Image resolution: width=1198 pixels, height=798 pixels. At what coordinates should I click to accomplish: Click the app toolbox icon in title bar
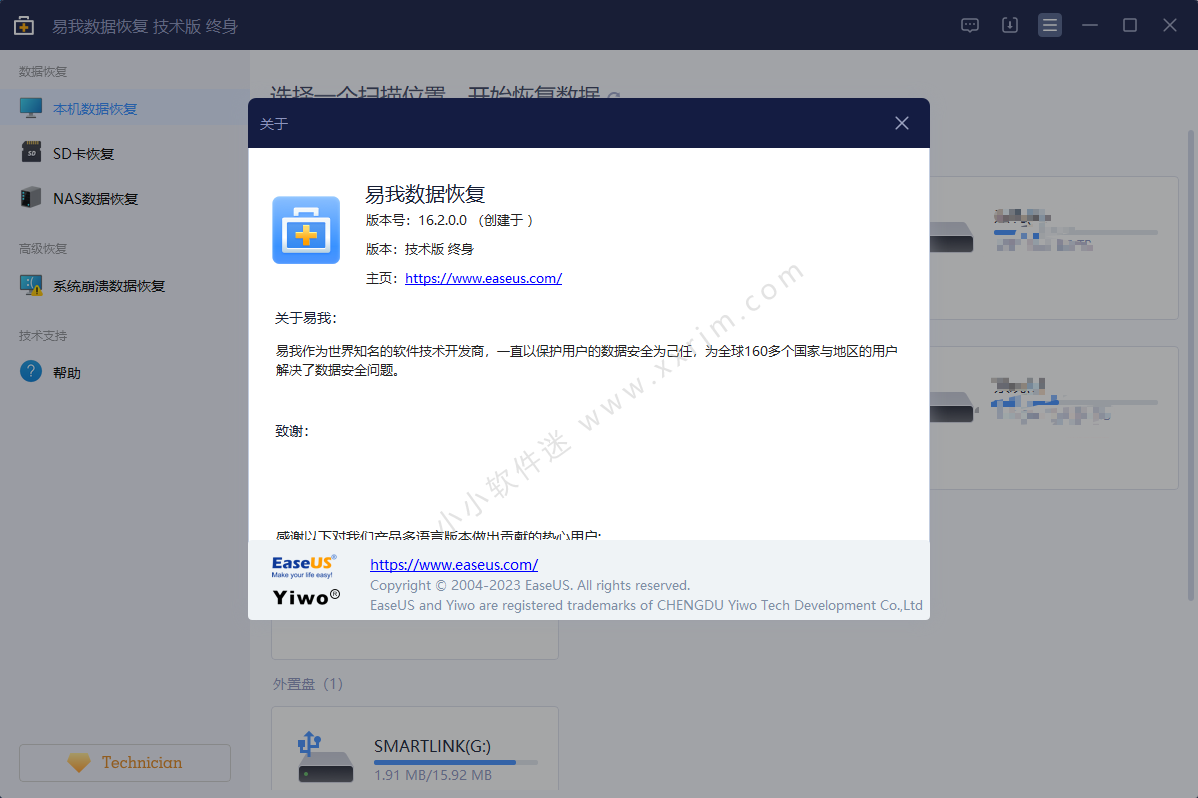[x=23, y=26]
